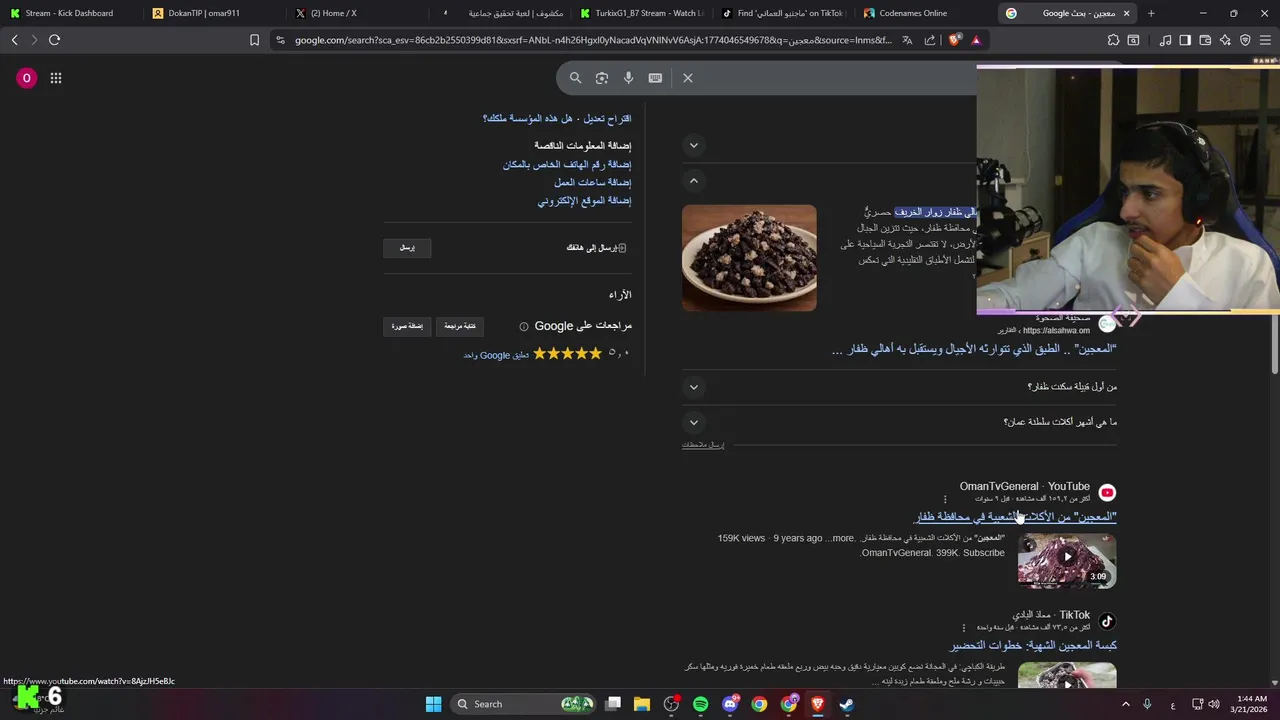Viewport: 1280px width, 720px height.
Task: Open TikTok 'كبسة المعجين الشهية' result link
Action: [x=1033, y=646]
